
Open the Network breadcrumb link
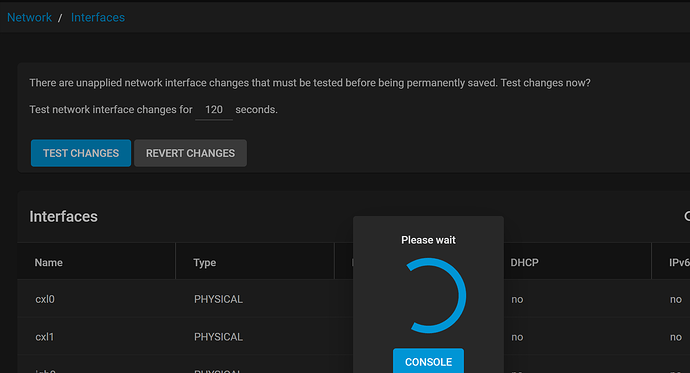click(29, 18)
